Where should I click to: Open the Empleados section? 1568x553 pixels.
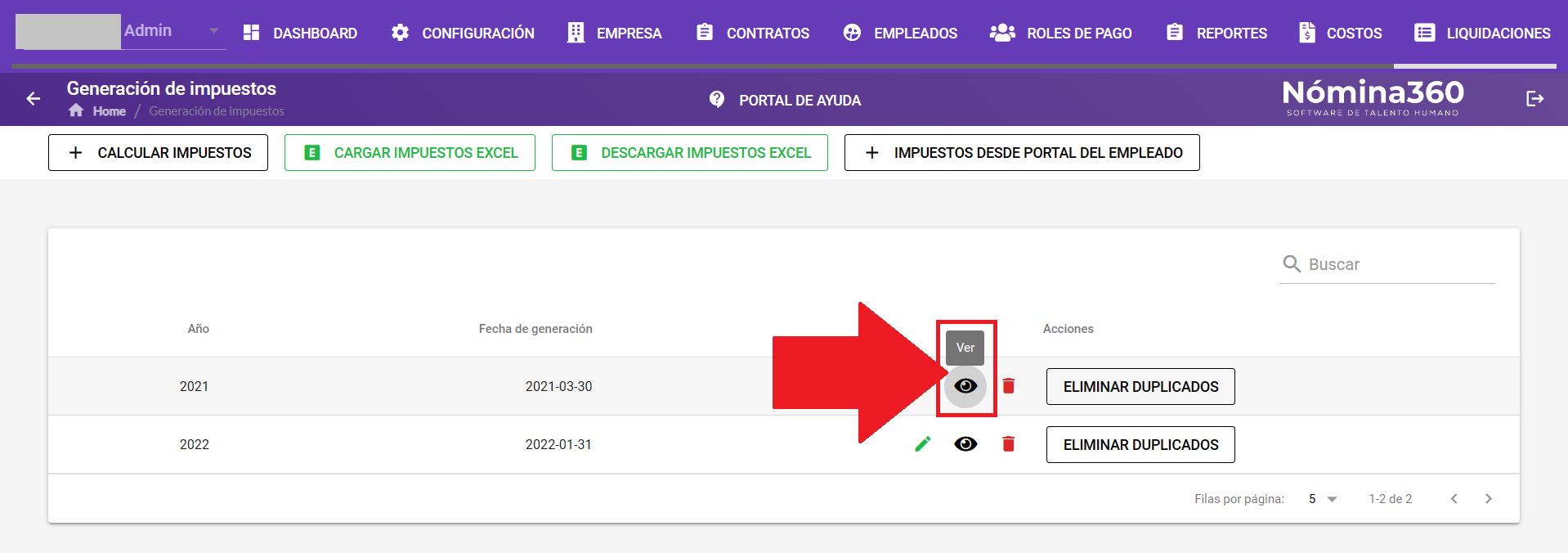900,33
